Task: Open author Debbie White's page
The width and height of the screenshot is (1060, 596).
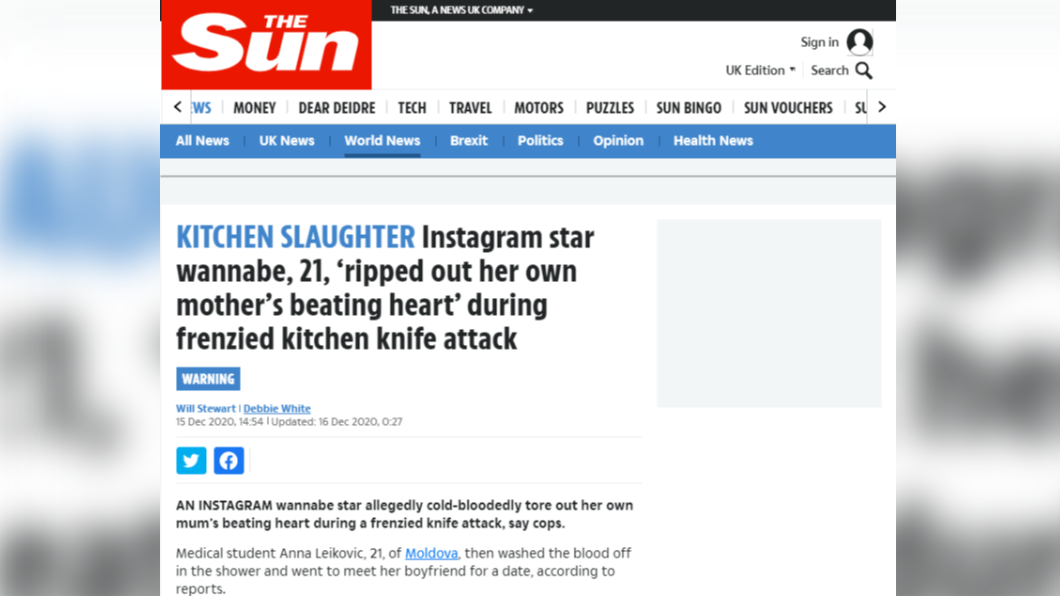Action: (277, 408)
